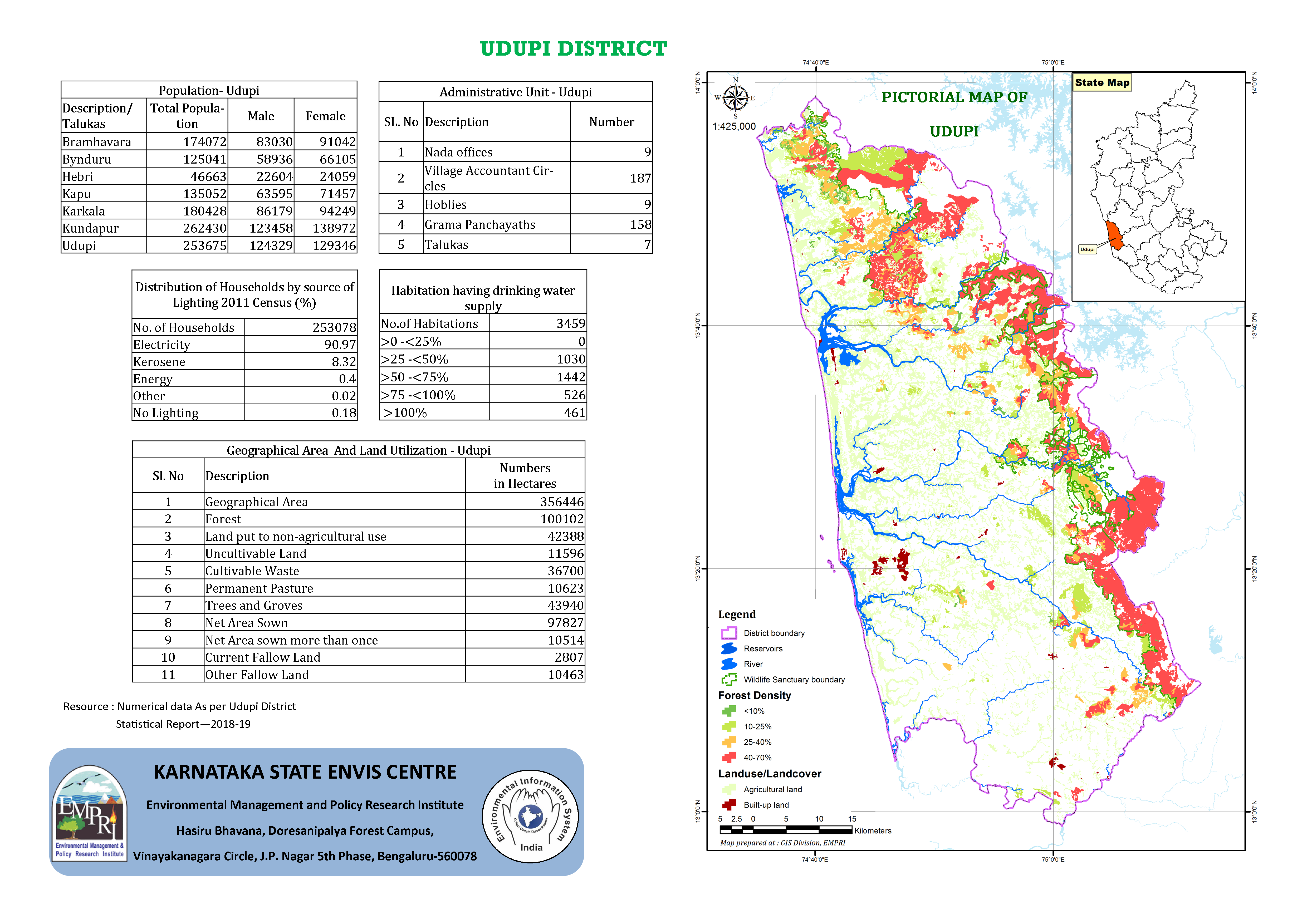Click the kilometers scale bar
The height and width of the screenshot is (924, 1307).
(x=786, y=830)
